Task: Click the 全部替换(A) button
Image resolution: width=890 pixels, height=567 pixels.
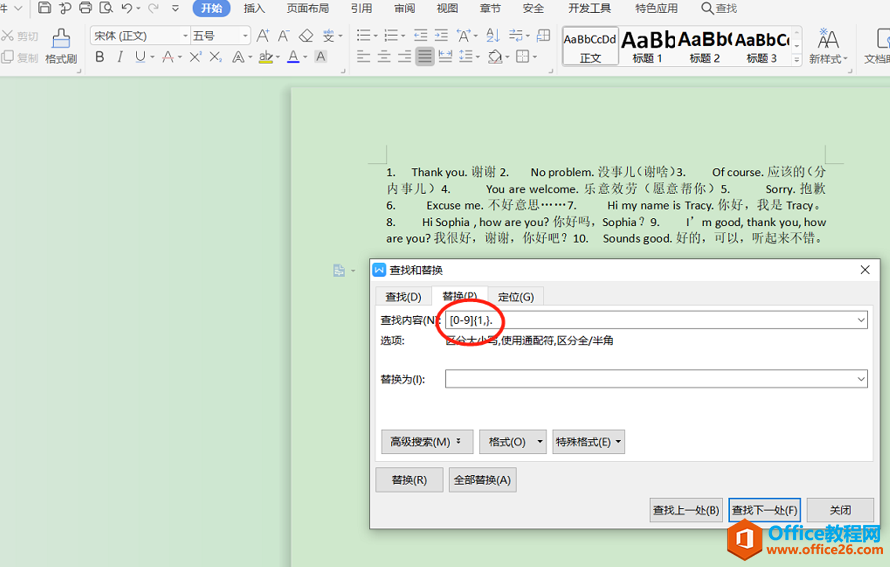Action: coord(482,480)
